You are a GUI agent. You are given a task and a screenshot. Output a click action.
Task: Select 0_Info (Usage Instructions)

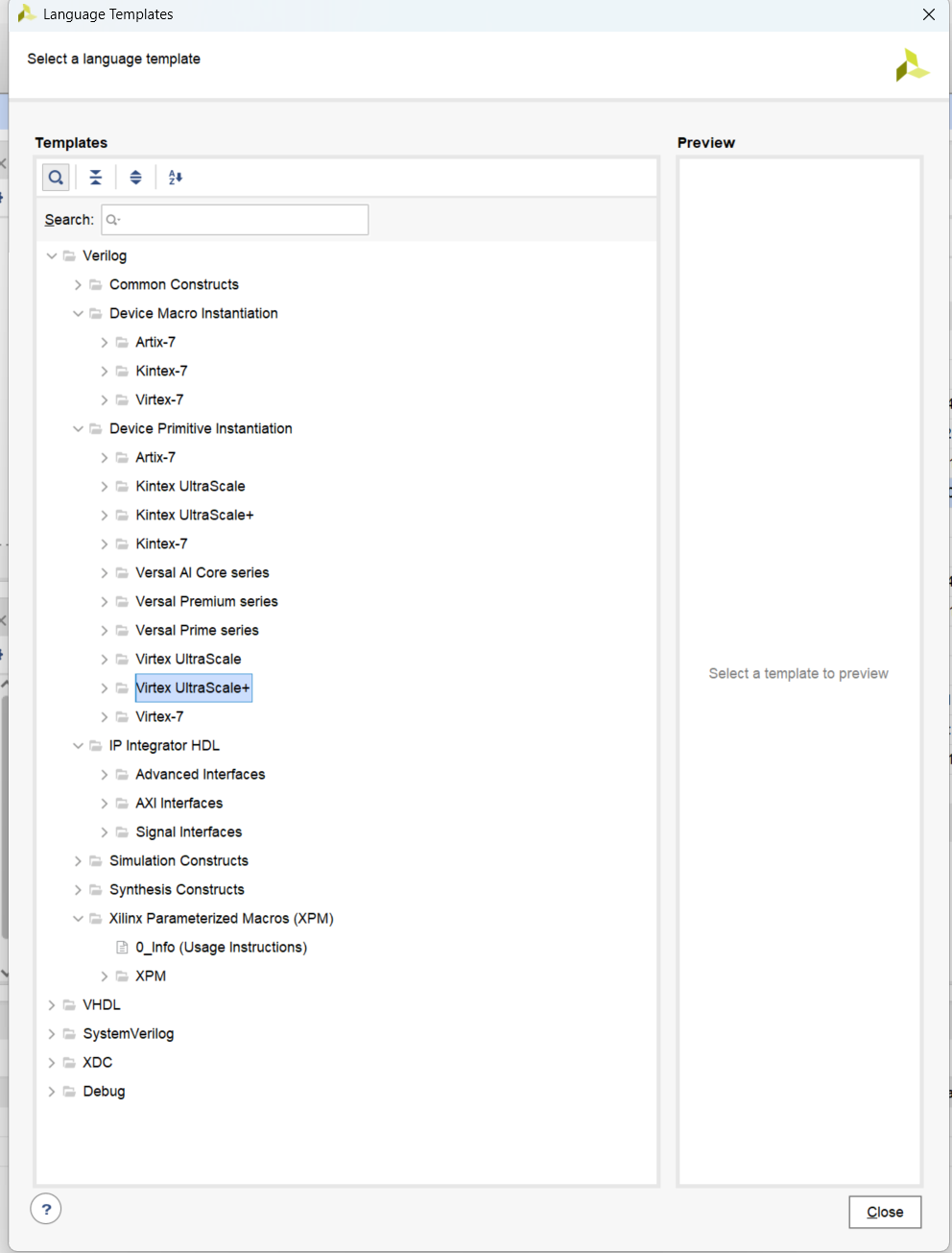tap(220, 947)
